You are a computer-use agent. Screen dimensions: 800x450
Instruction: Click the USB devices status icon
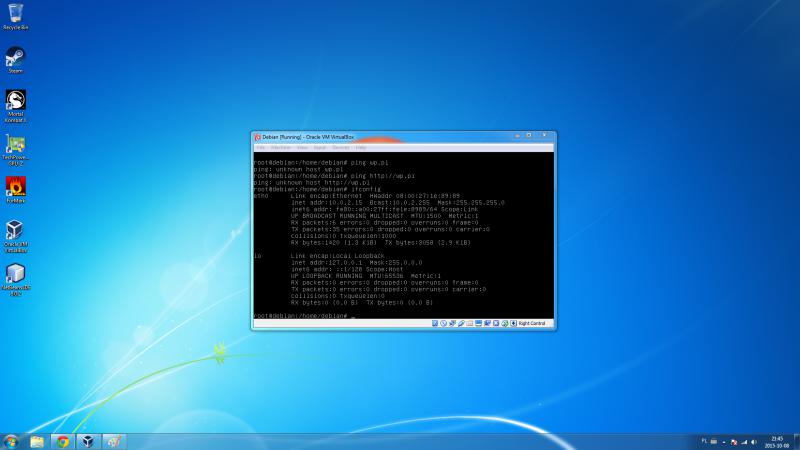462,323
